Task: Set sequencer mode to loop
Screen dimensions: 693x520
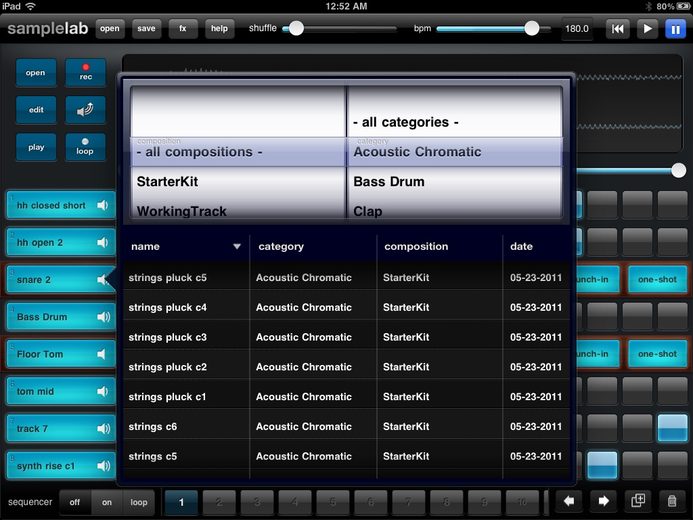Action: pos(139,502)
